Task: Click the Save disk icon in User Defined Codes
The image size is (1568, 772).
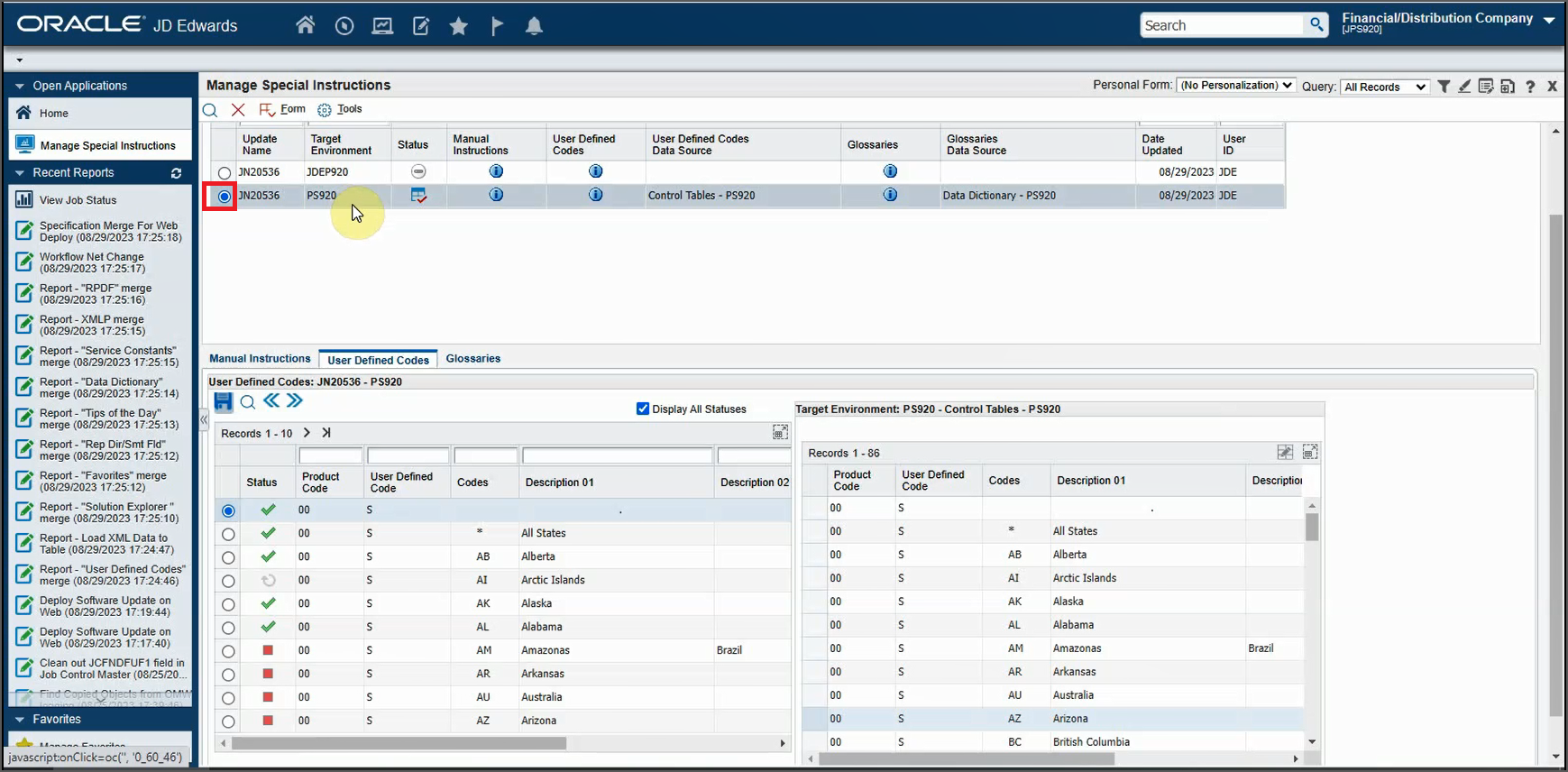Action: pos(224,401)
